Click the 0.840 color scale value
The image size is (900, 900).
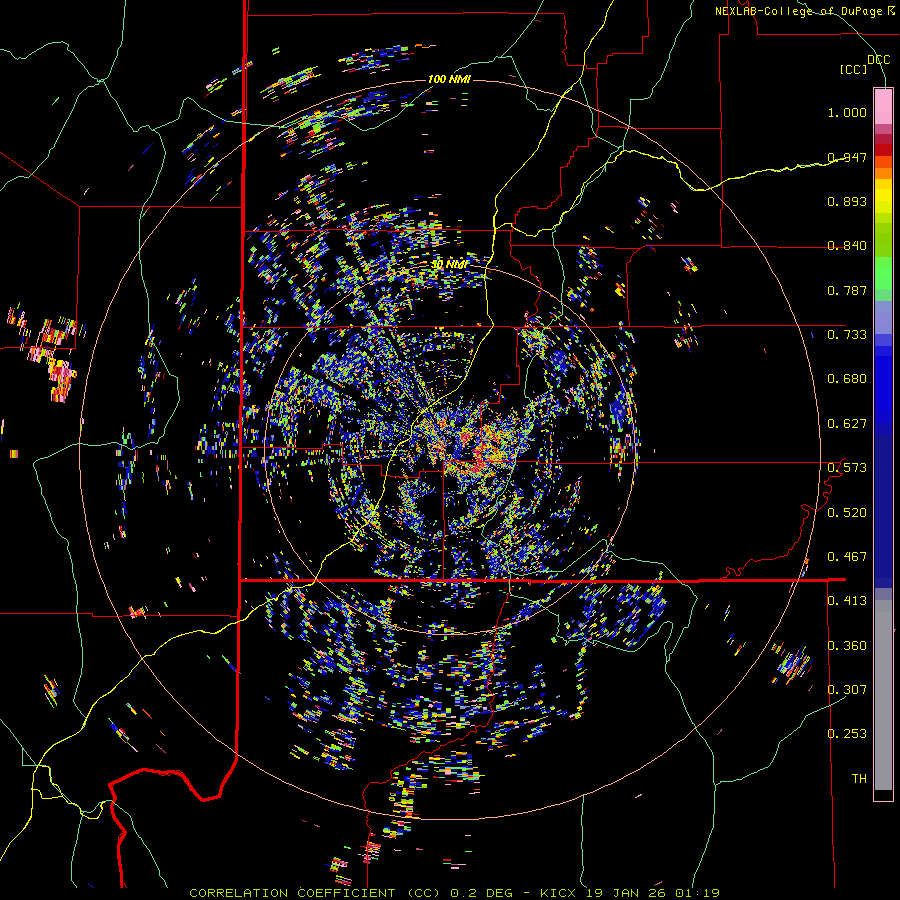[x=847, y=245]
